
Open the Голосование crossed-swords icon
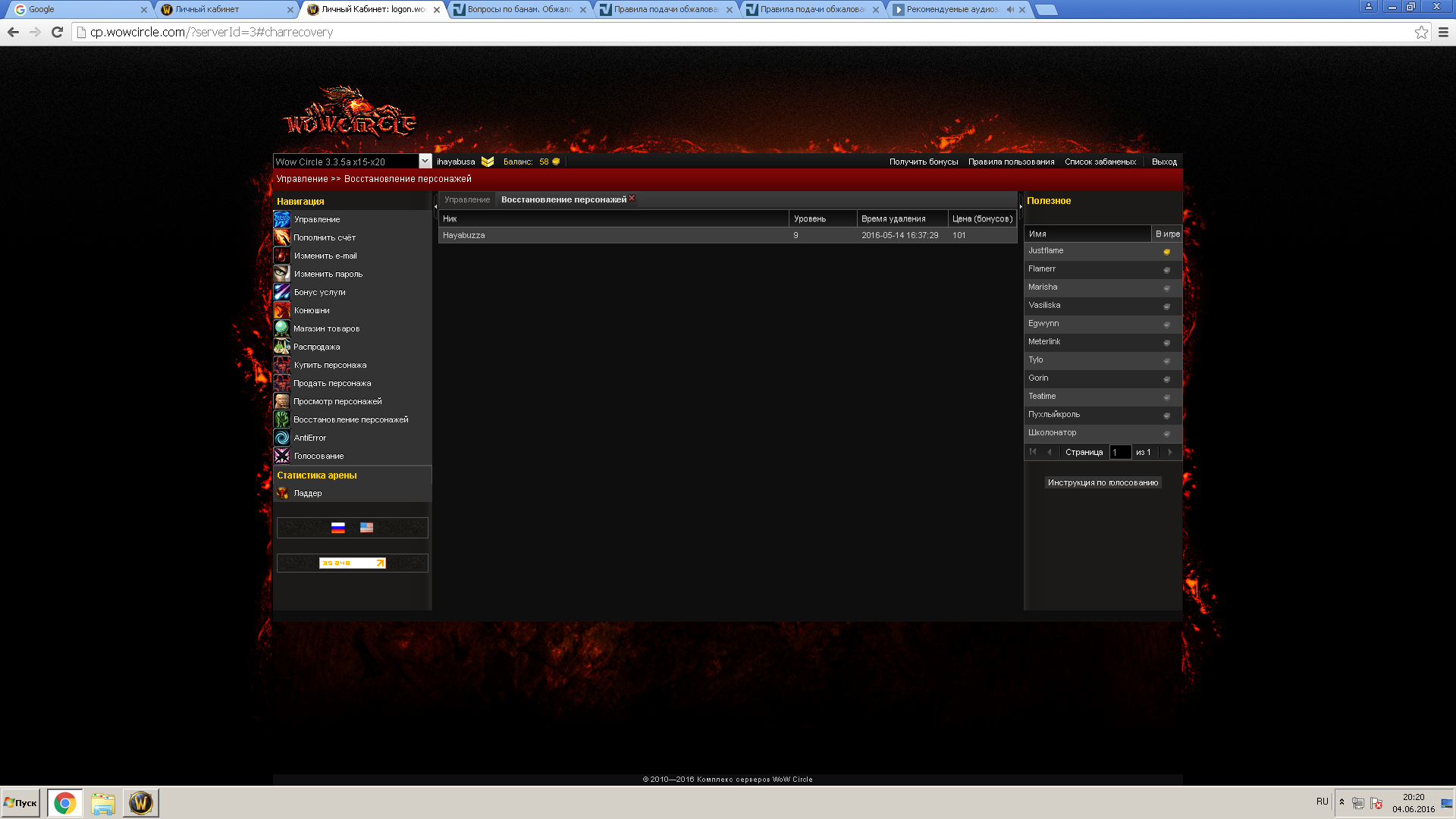[281, 456]
